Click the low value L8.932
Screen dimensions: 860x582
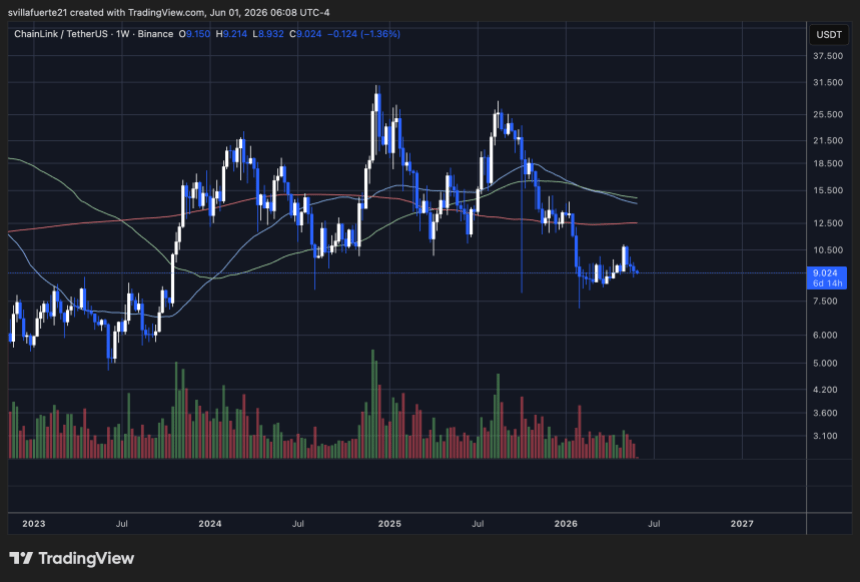pyautogui.click(x=268, y=34)
